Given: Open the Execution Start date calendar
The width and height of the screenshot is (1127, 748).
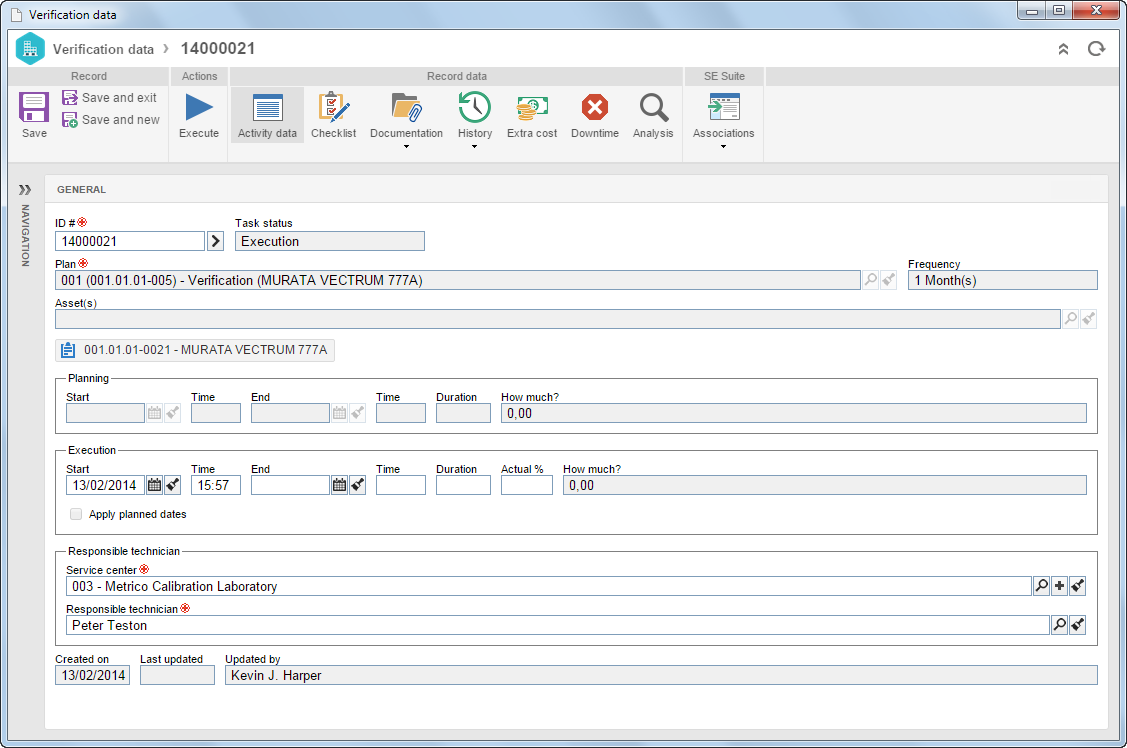Looking at the screenshot, I should pos(154,485).
